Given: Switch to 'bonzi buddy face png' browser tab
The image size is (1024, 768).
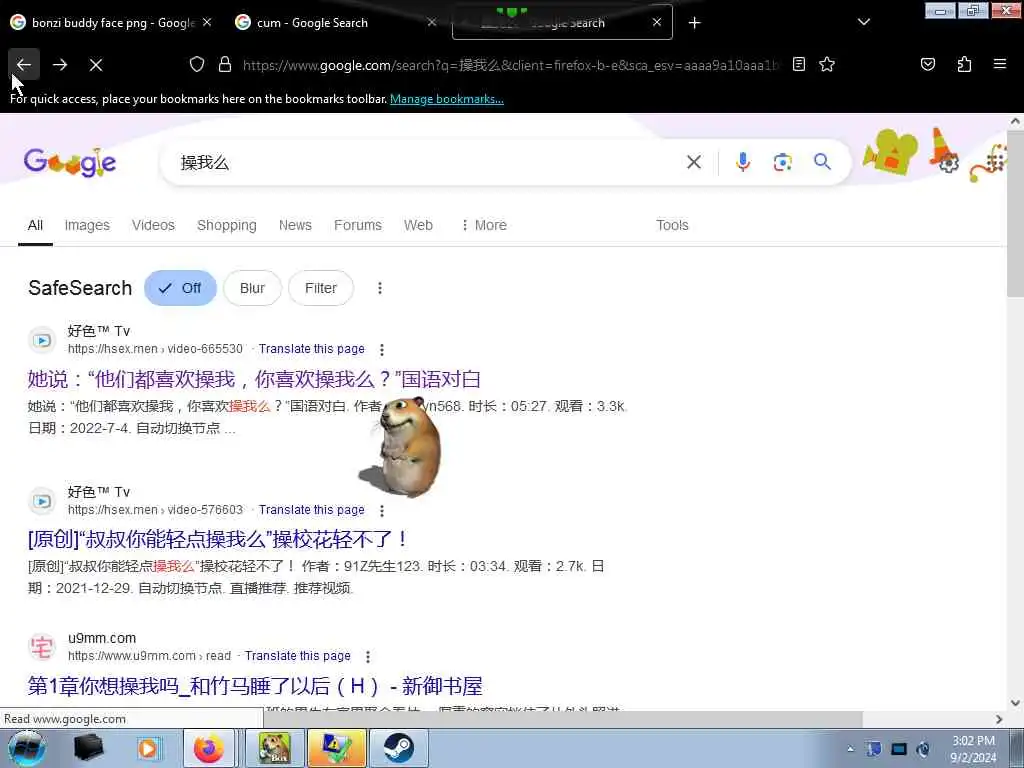Looking at the screenshot, I should click(111, 23).
